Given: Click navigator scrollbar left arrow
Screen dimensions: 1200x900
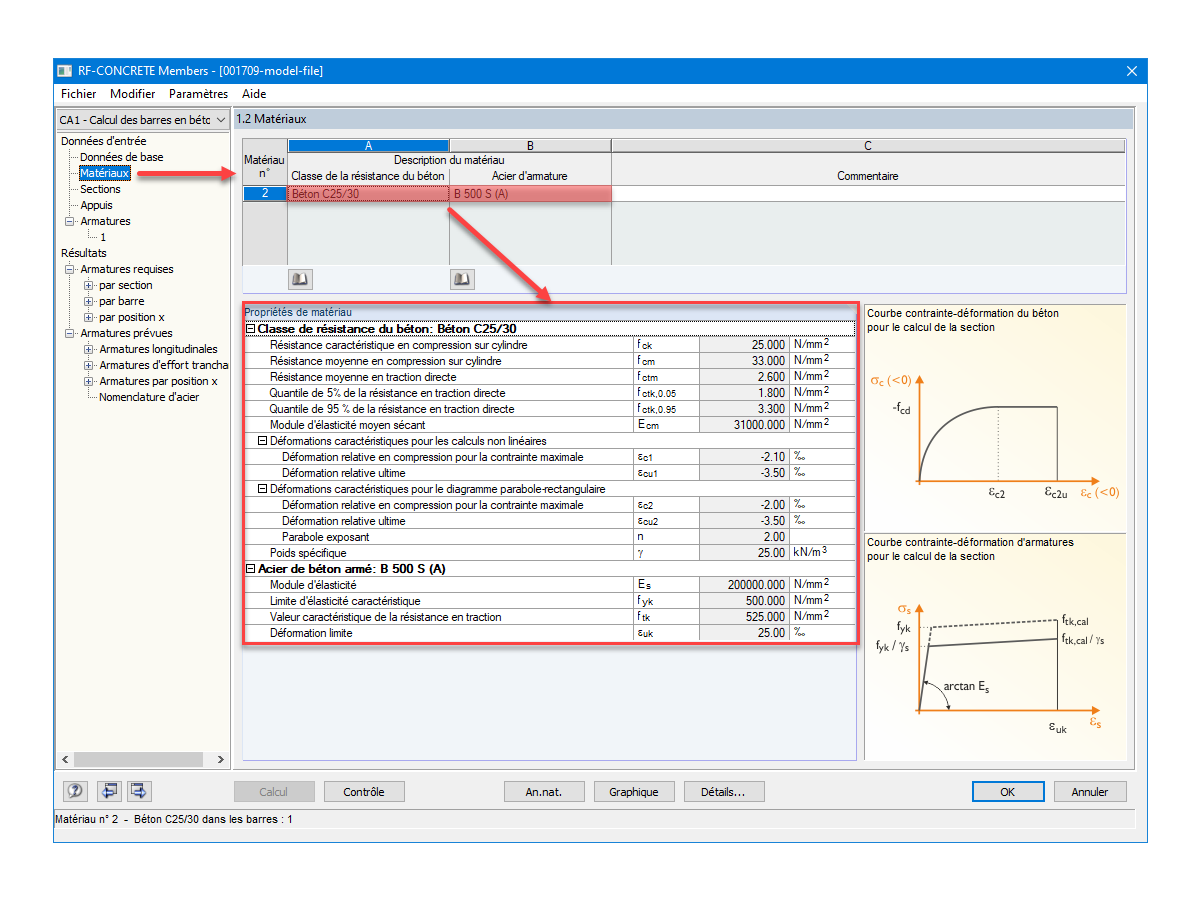Looking at the screenshot, I should coord(64,760).
